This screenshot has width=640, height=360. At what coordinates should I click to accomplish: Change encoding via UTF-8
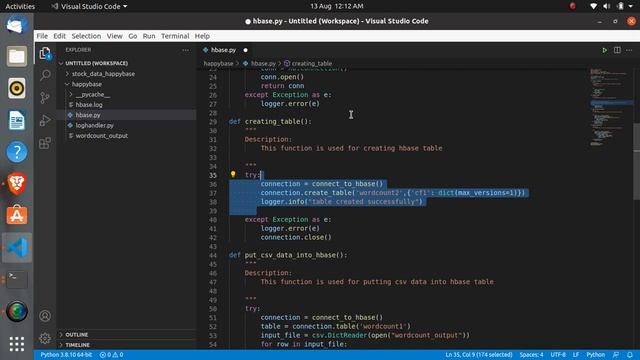pos(558,355)
